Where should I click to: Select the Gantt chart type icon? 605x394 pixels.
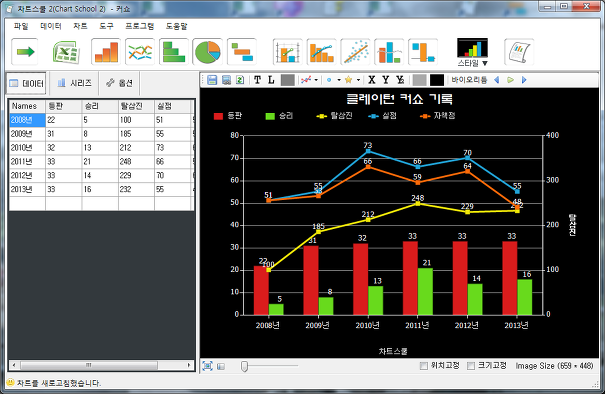click(242, 52)
